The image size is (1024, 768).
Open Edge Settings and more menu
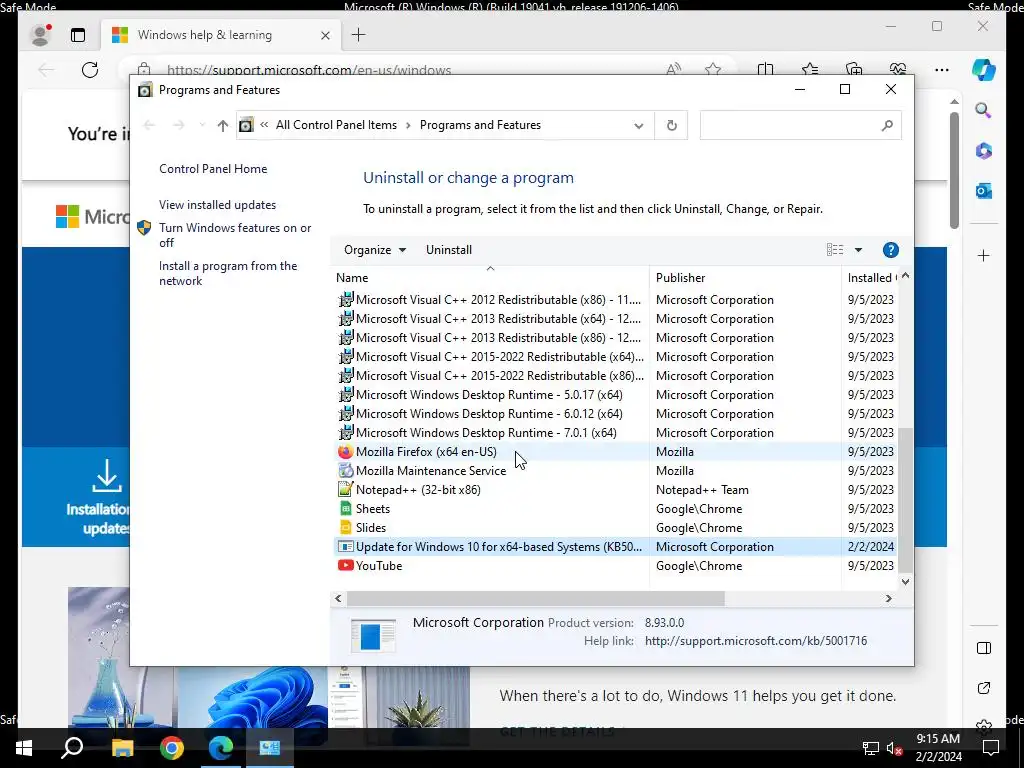[x=941, y=69]
